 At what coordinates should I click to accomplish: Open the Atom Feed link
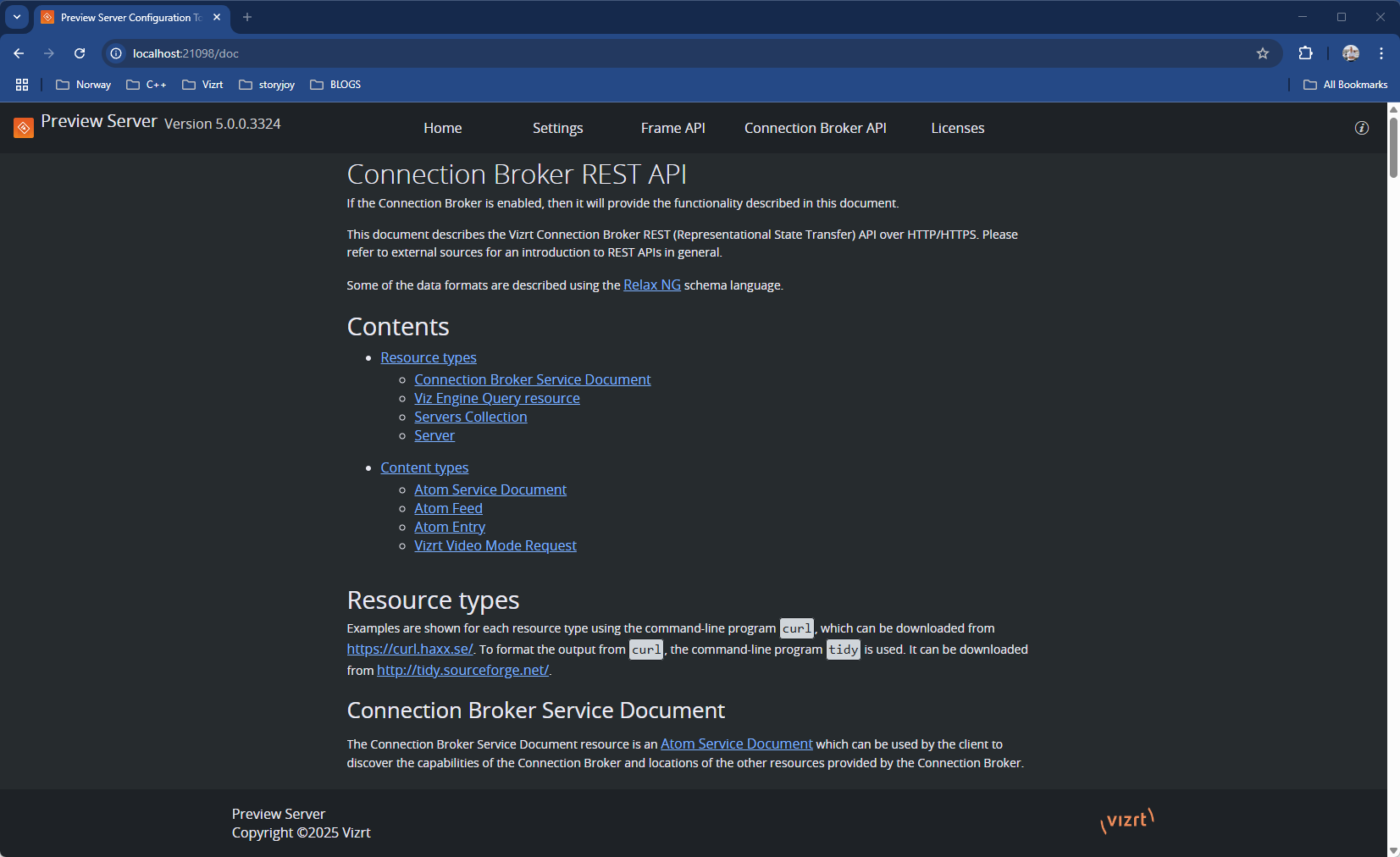(448, 508)
